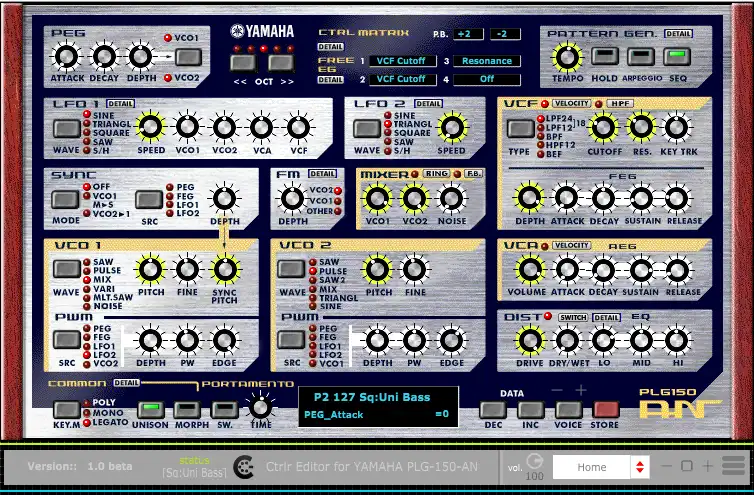Cycle the VCF Type selector button
Image resolution: width=754 pixels, height=495 pixels.
tap(521, 128)
